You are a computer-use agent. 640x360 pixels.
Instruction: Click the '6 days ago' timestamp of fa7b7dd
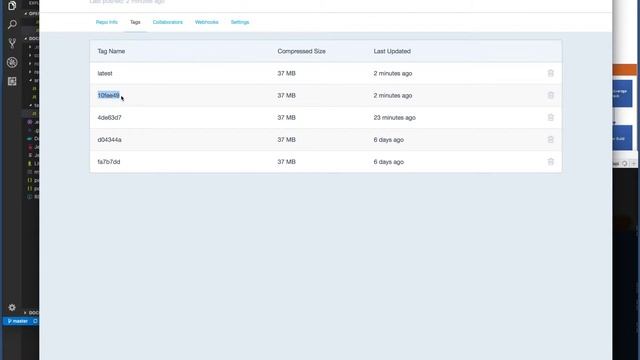(x=389, y=162)
